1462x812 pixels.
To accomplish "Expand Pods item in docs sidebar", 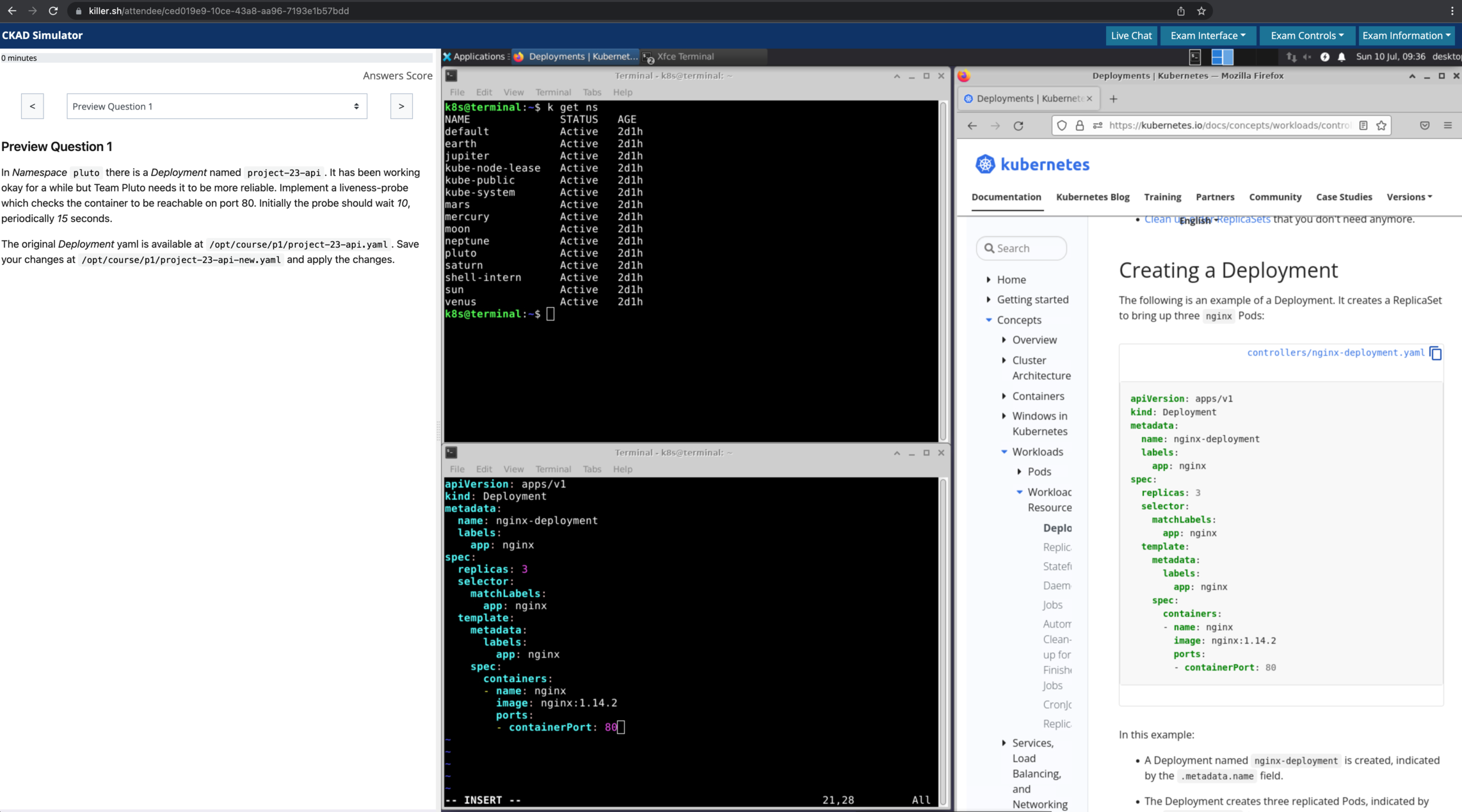I will 1020,472.
